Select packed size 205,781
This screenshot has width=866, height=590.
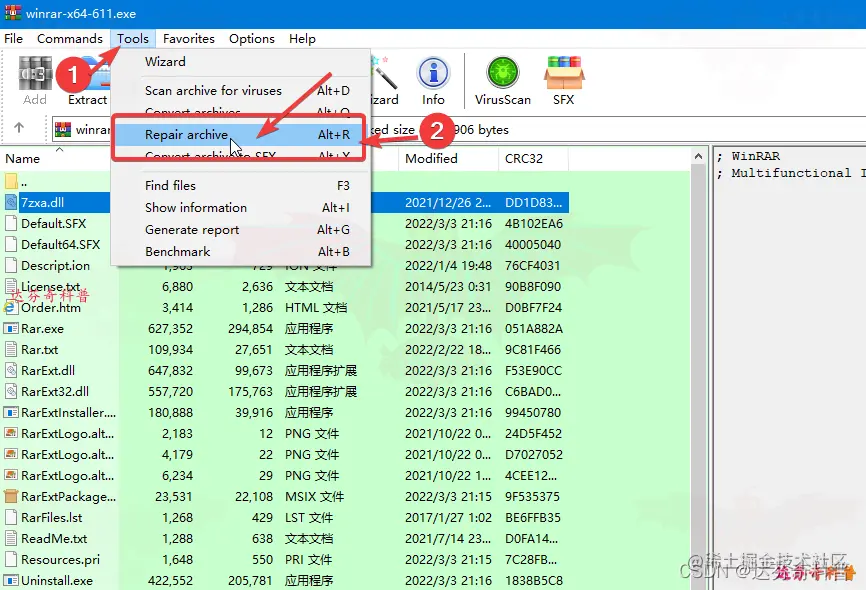(x=250, y=581)
